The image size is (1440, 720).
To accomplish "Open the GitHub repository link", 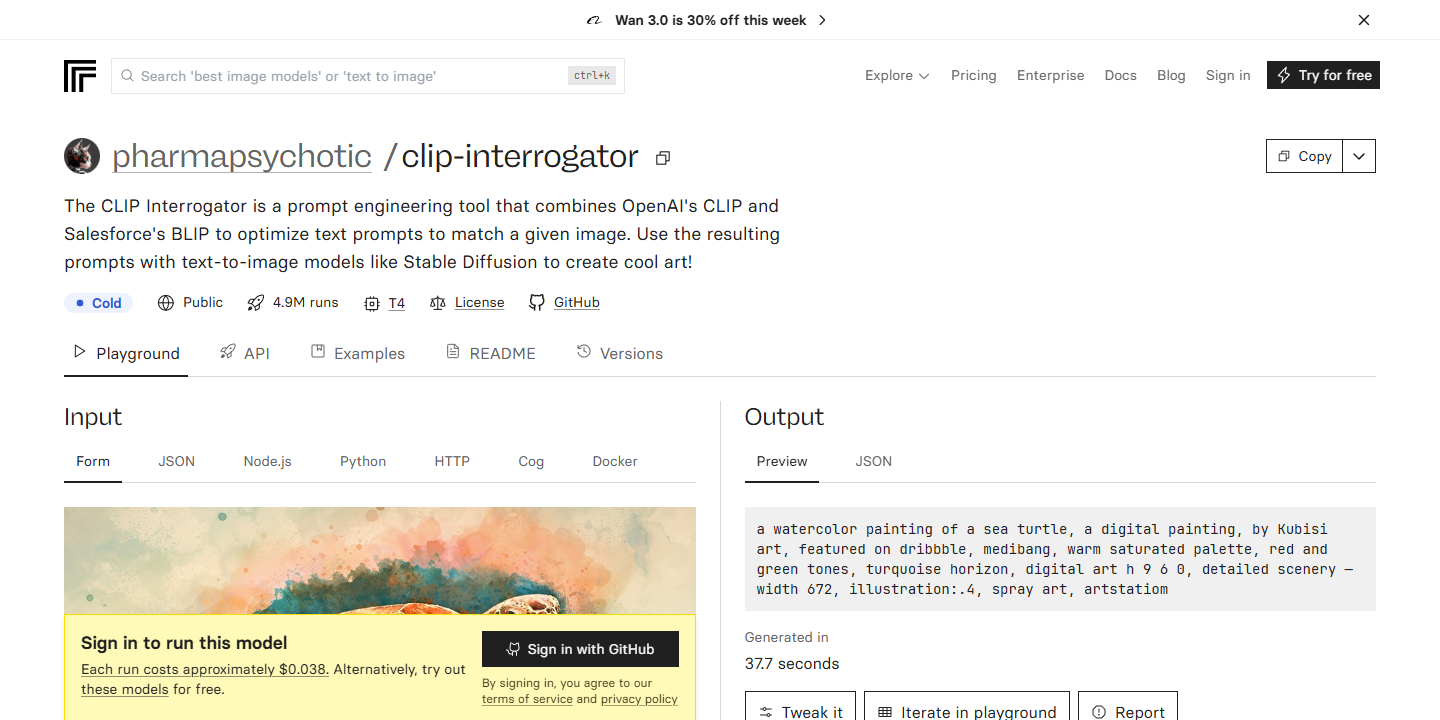I will [x=577, y=303].
